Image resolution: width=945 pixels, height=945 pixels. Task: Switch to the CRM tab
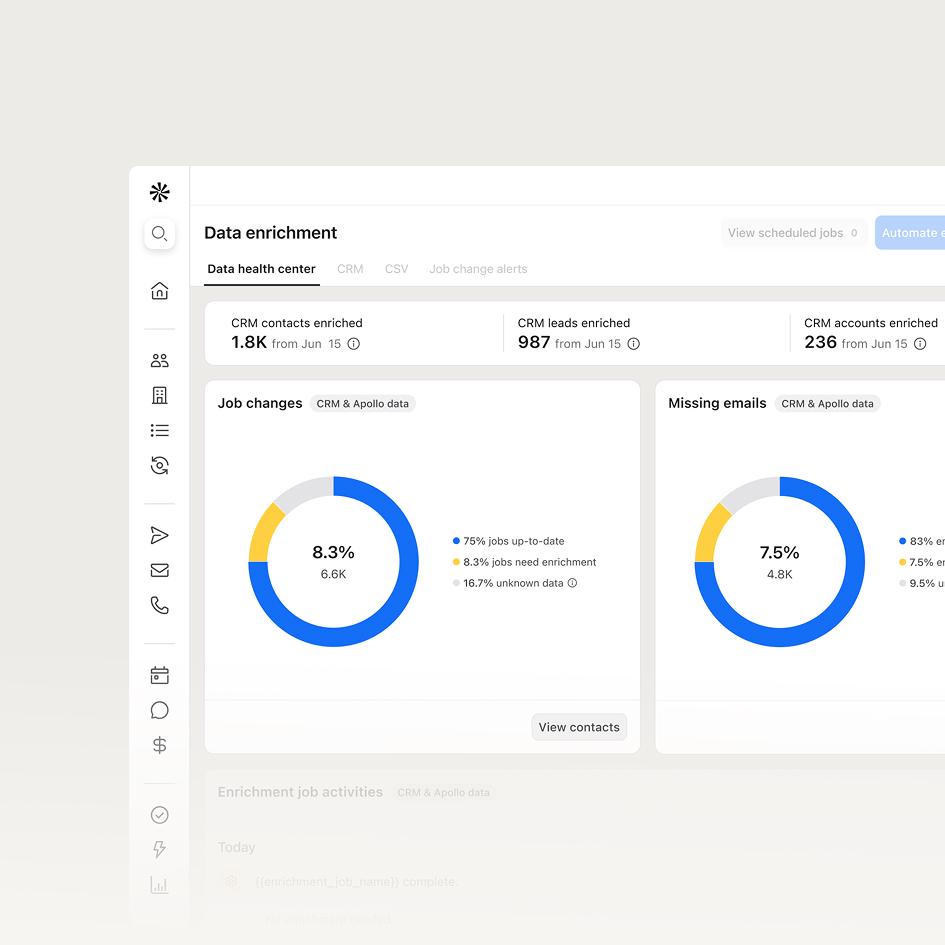pos(350,269)
